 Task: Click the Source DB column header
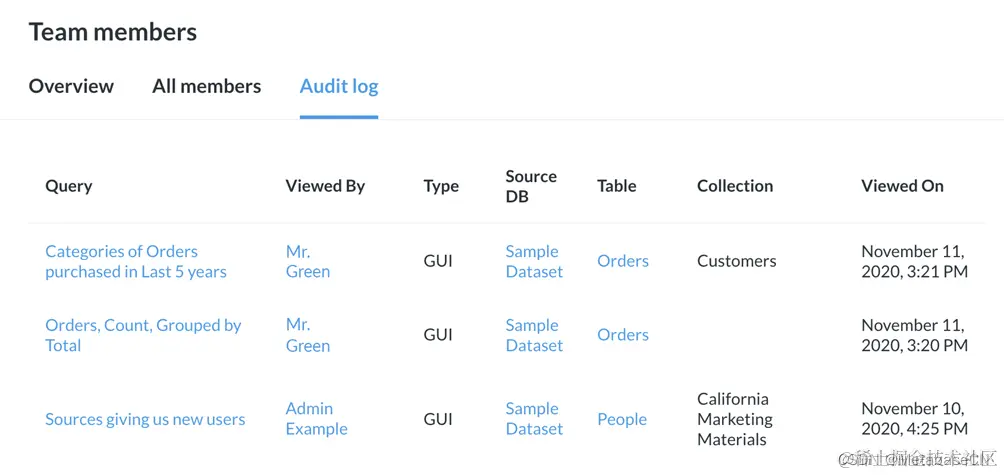click(531, 186)
